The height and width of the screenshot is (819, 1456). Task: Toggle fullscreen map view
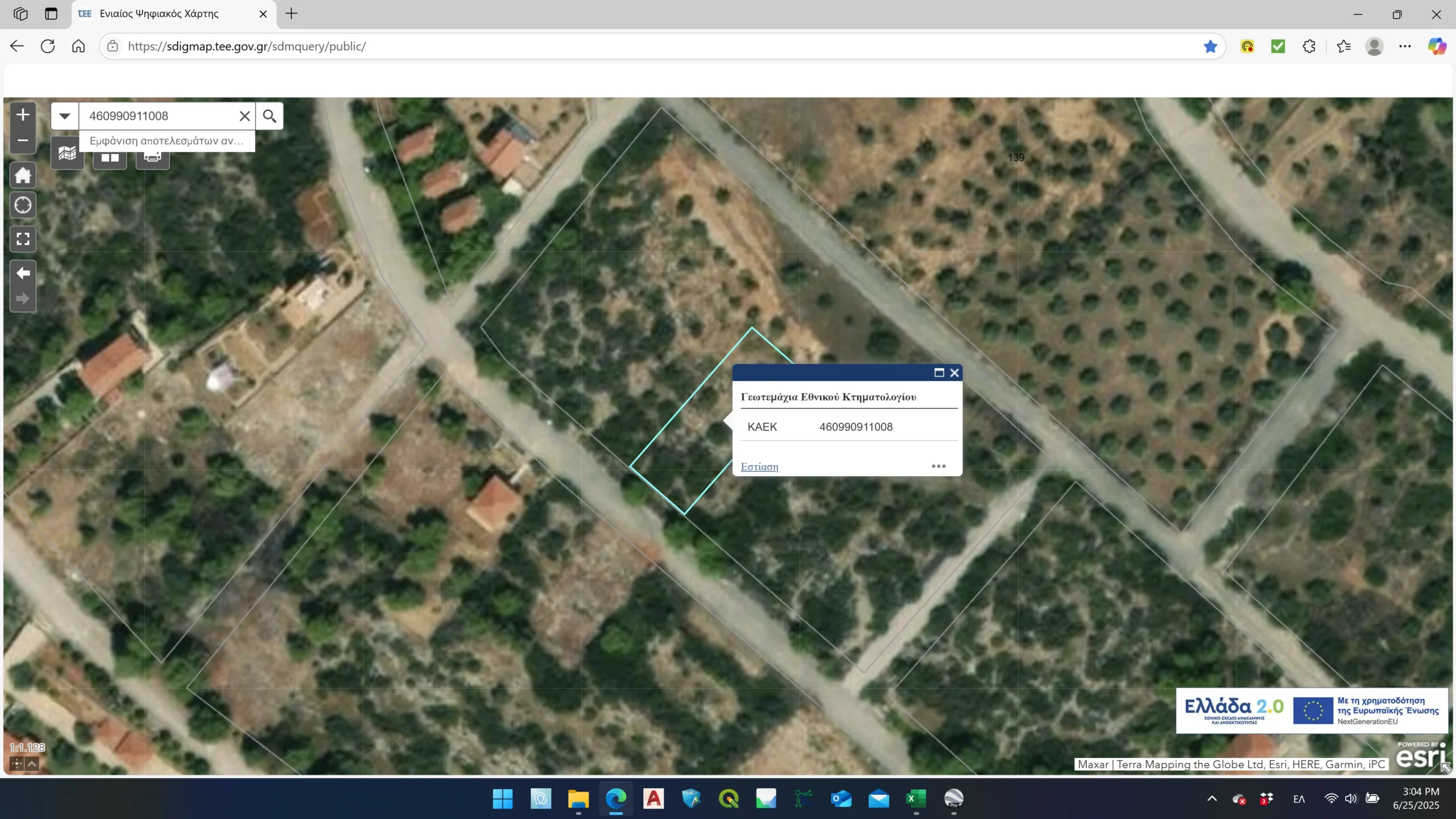pos(23,239)
